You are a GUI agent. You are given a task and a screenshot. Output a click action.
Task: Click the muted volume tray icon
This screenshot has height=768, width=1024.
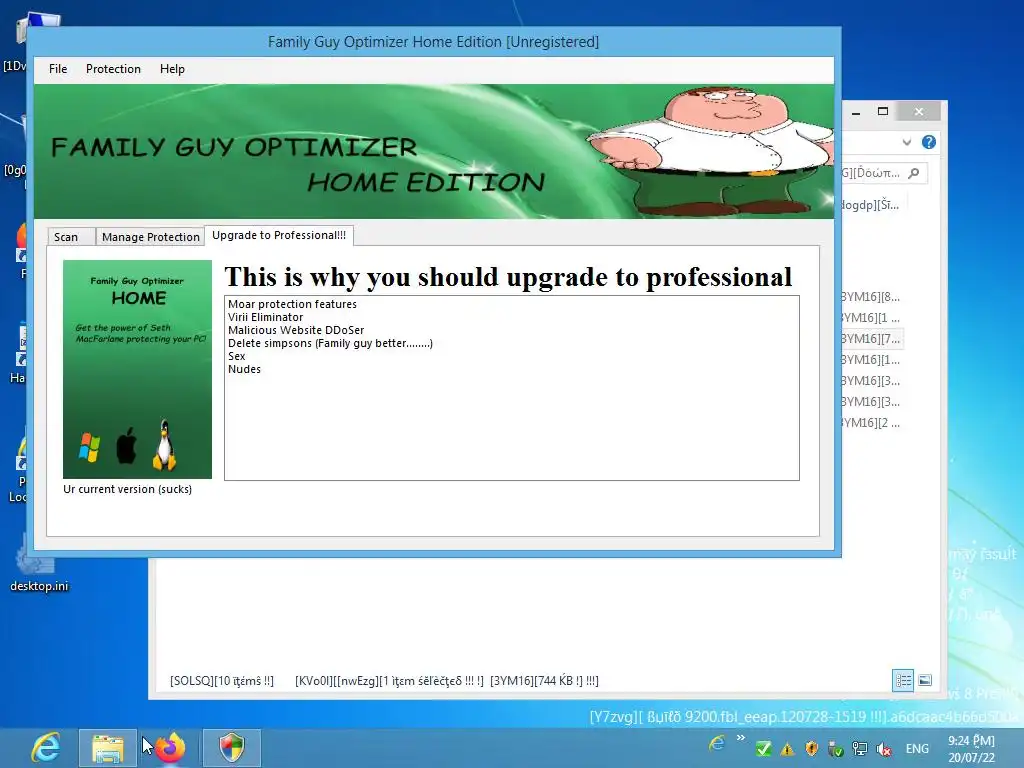pyautogui.click(x=884, y=749)
